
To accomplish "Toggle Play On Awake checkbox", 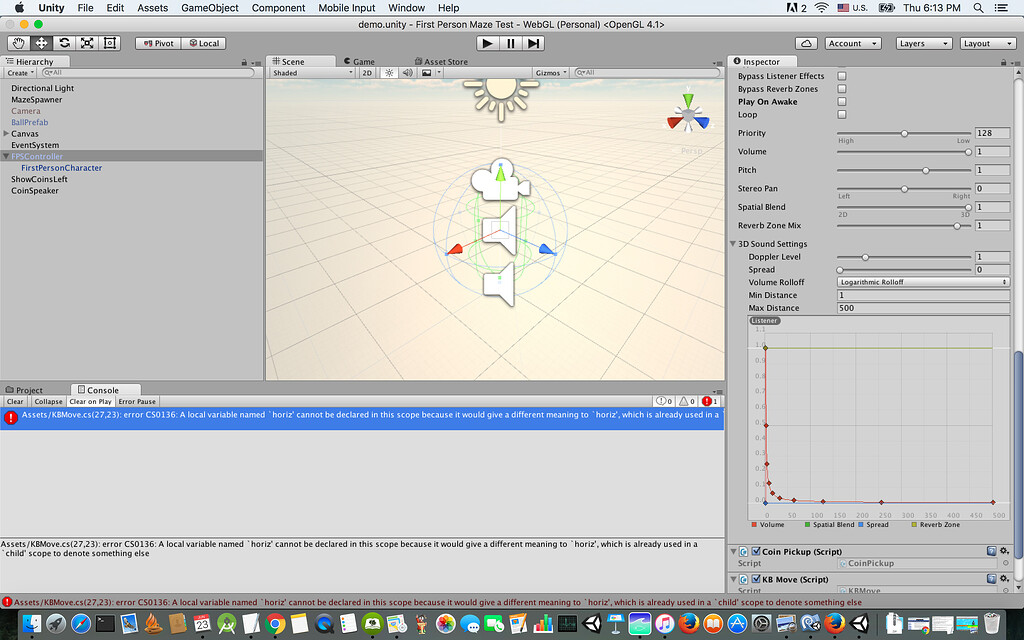I will pos(840,101).
